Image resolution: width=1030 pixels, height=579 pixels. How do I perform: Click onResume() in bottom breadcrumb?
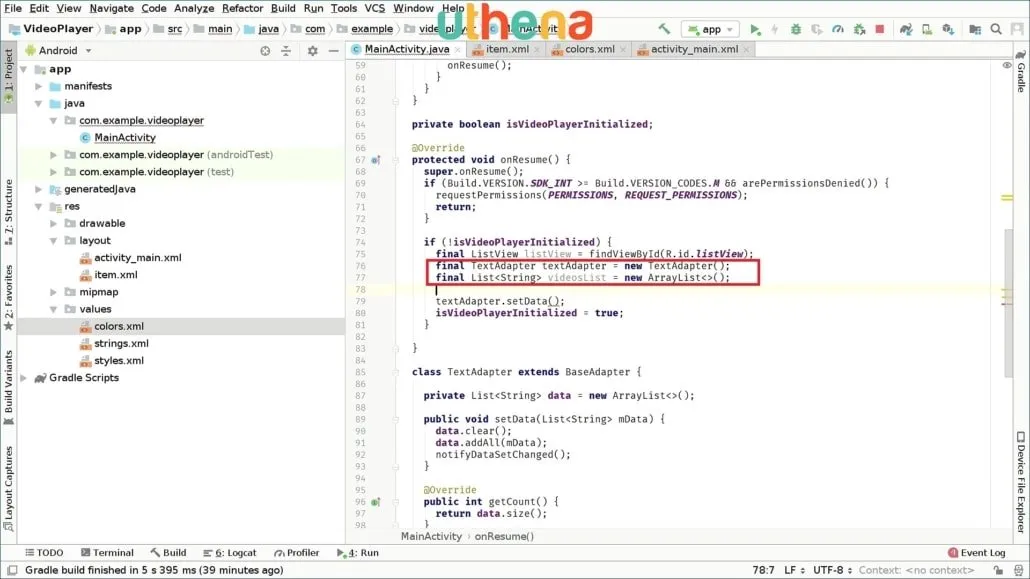[x=504, y=536]
